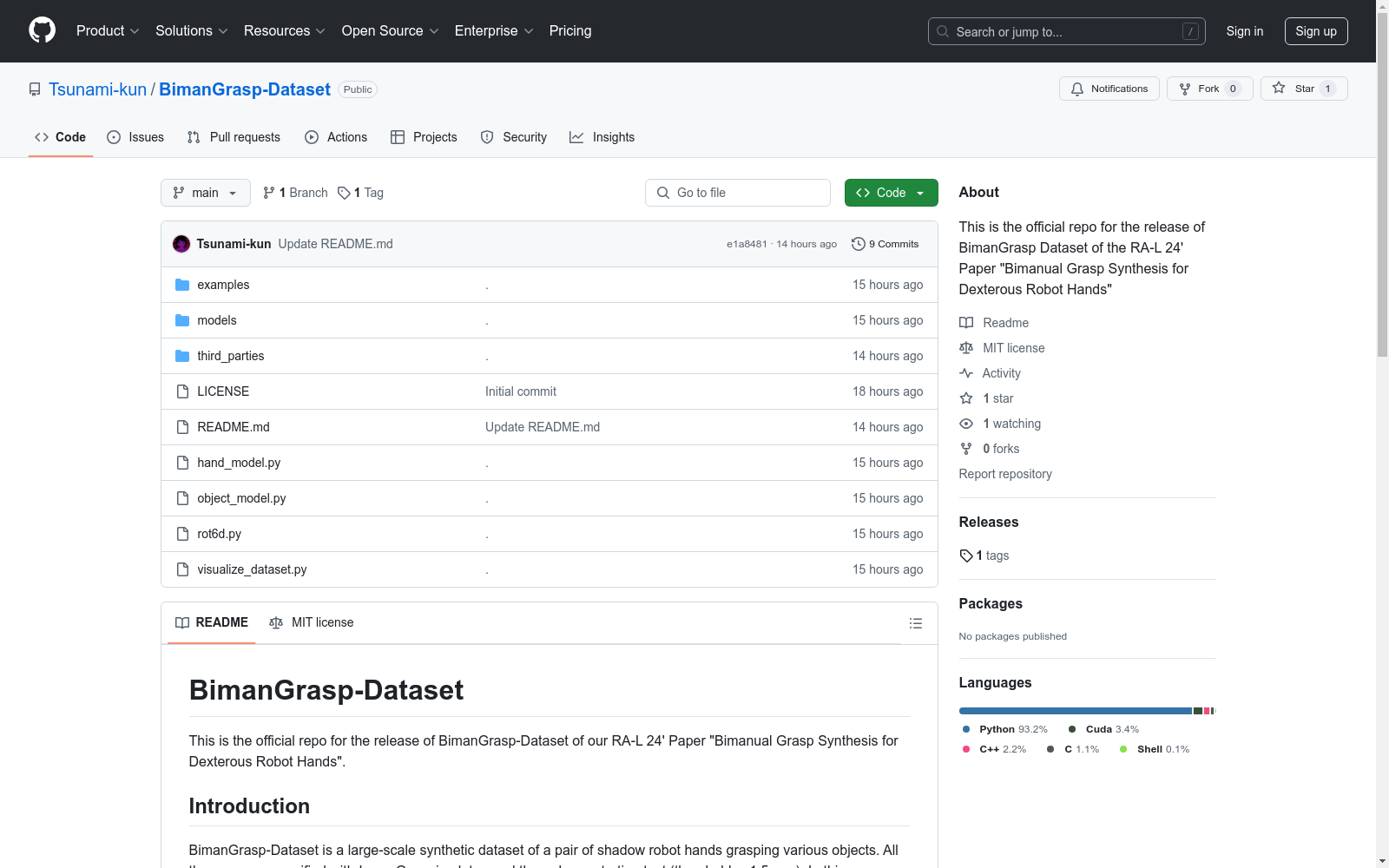
Task: Open the notifications bell
Action: click(x=1077, y=89)
